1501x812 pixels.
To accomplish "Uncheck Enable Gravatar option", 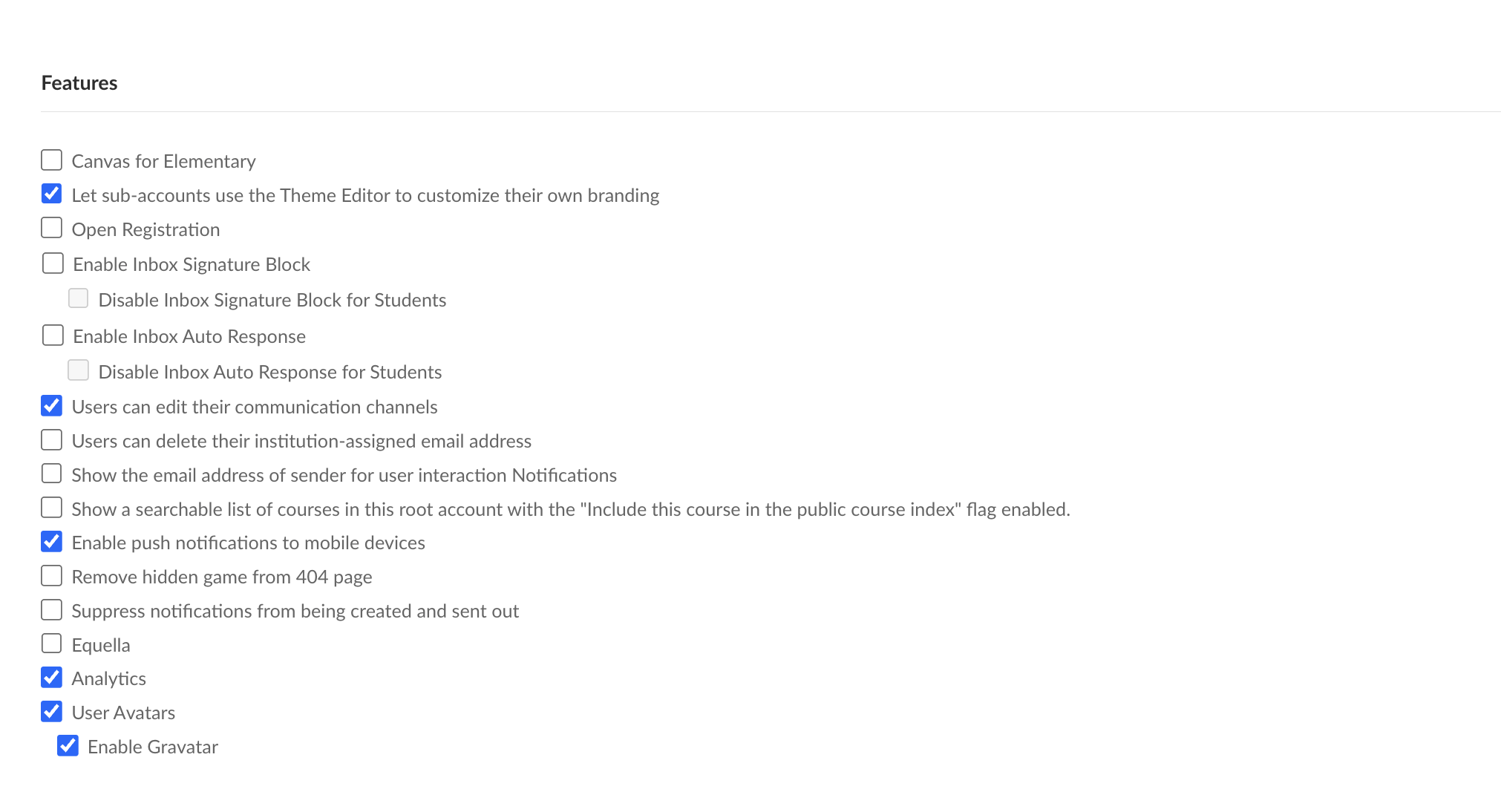I will [68, 745].
